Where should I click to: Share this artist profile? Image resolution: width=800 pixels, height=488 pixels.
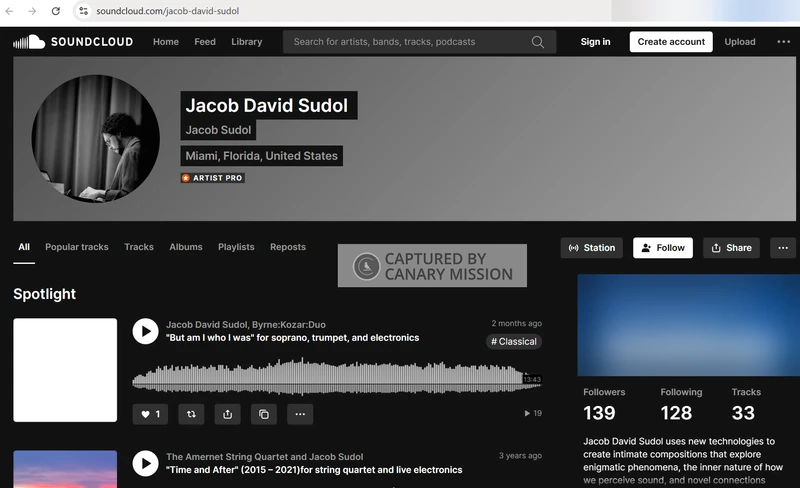tap(731, 248)
